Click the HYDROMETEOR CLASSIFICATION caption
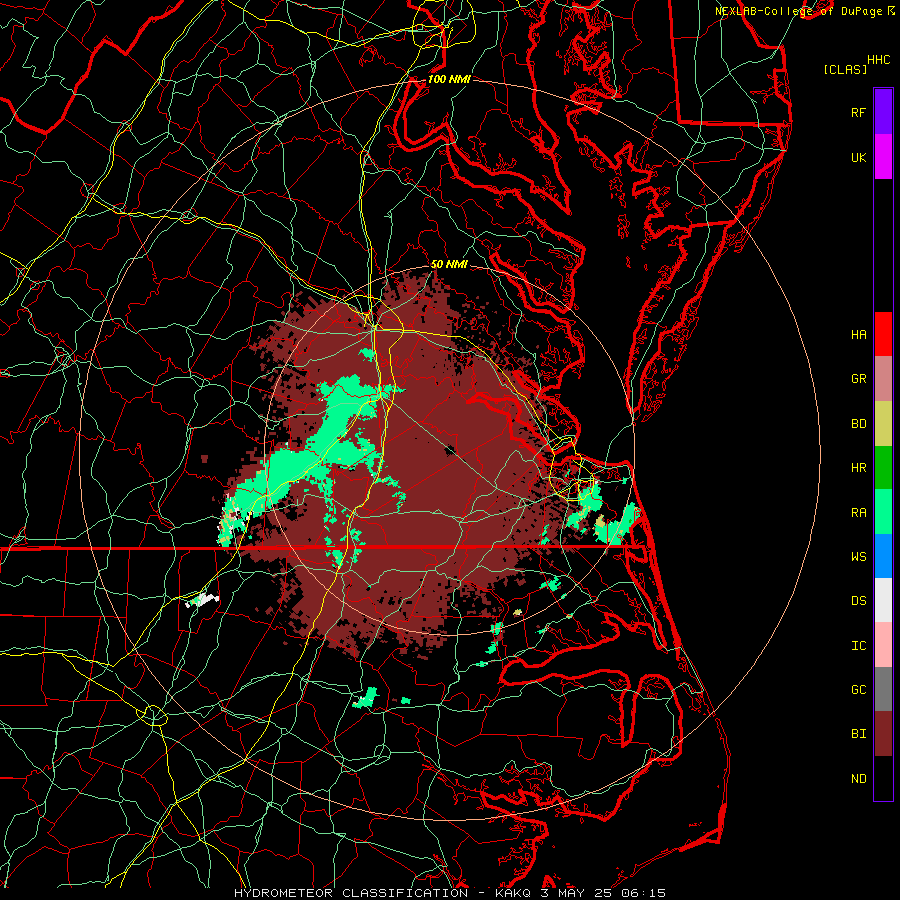 [x=351, y=893]
